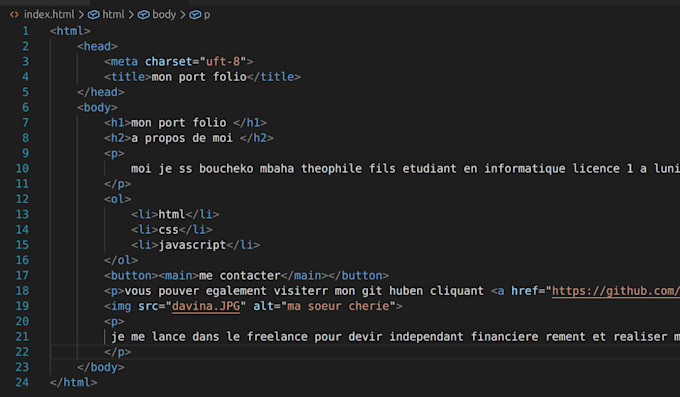Place cursor on the charset "uft-8" value
680x397 pixels.
click(223, 62)
